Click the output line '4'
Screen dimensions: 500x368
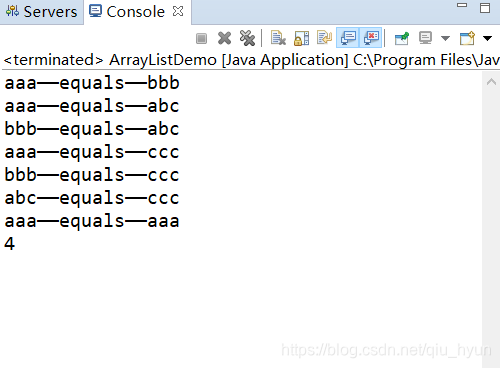pyautogui.click(x=10, y=244)
